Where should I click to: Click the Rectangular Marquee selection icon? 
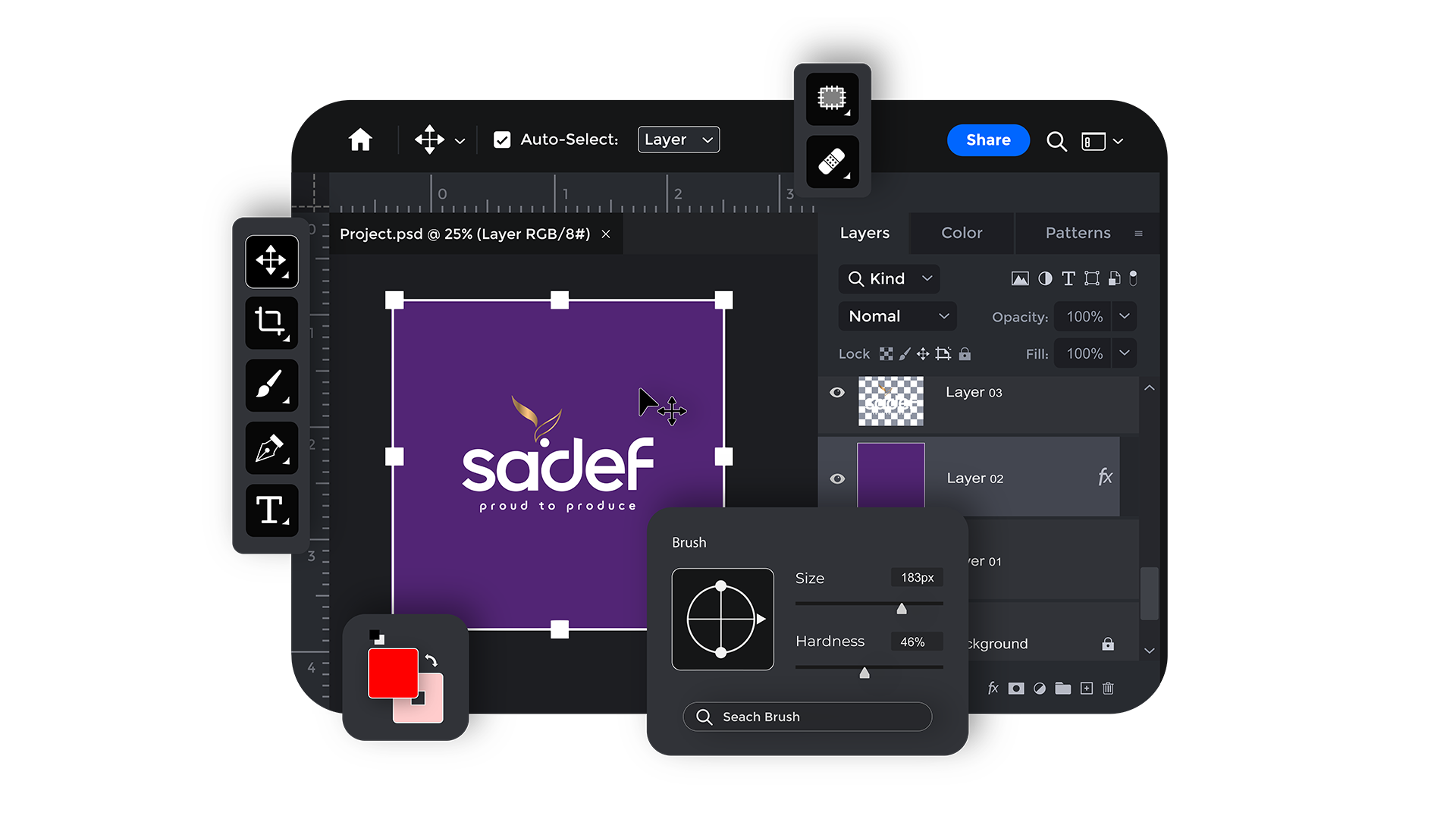(x=832, y=98)
